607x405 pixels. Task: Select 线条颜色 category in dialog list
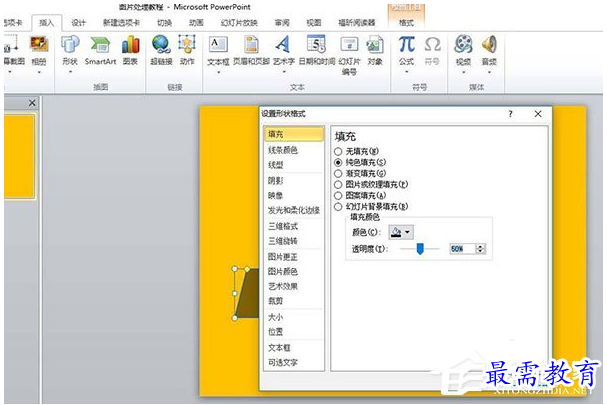293,150
